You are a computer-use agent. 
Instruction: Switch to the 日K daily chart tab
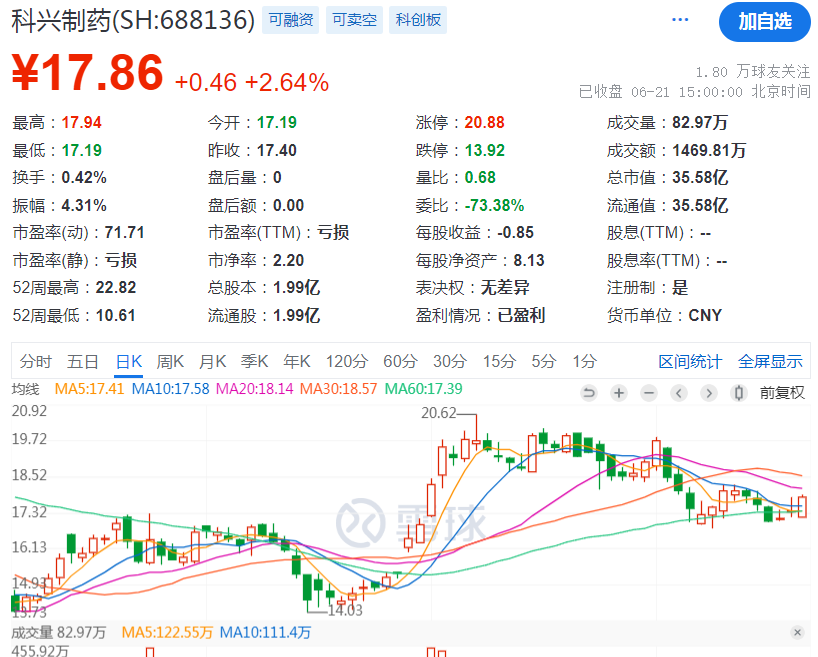tap(129, 362)
